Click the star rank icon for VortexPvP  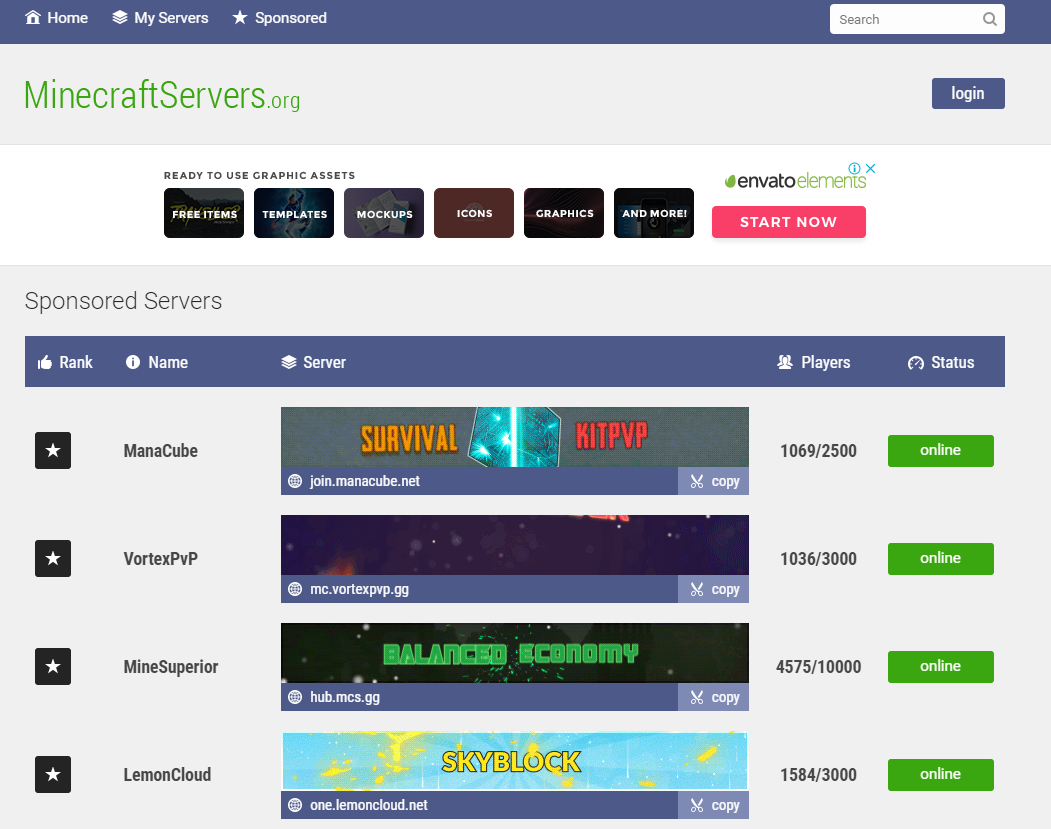(53, 558)
